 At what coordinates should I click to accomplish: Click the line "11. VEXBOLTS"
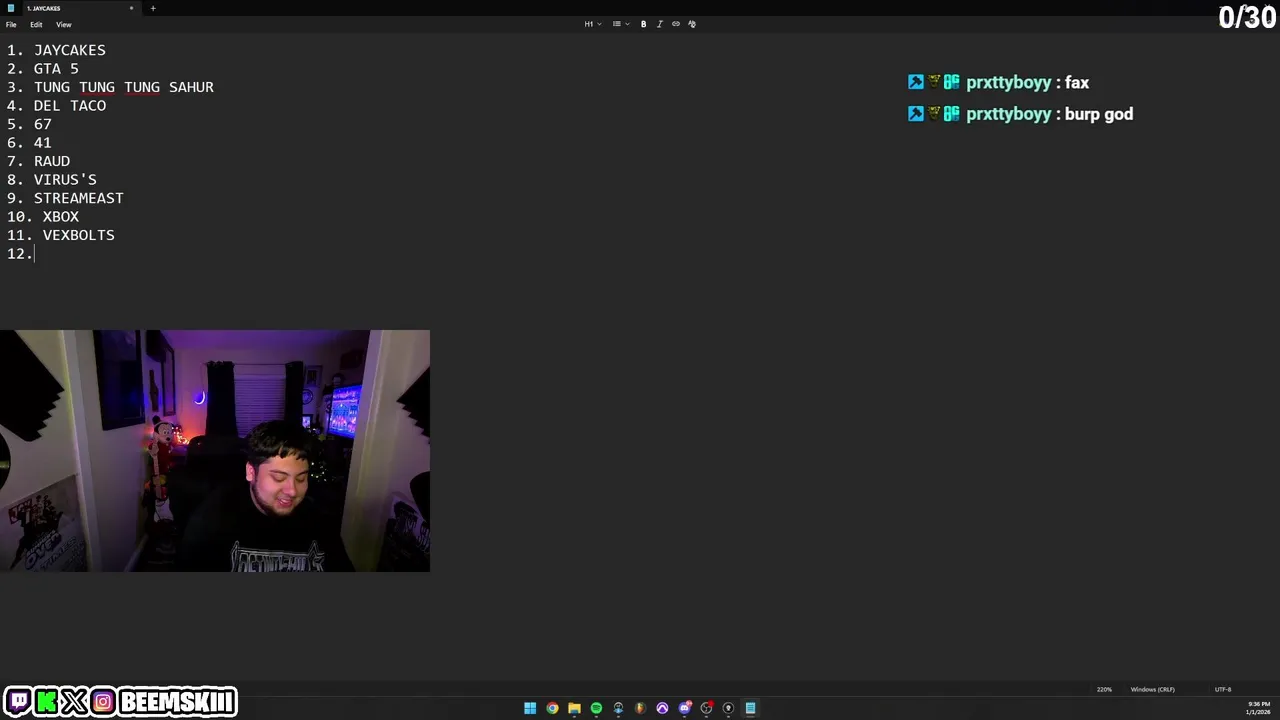61,235
